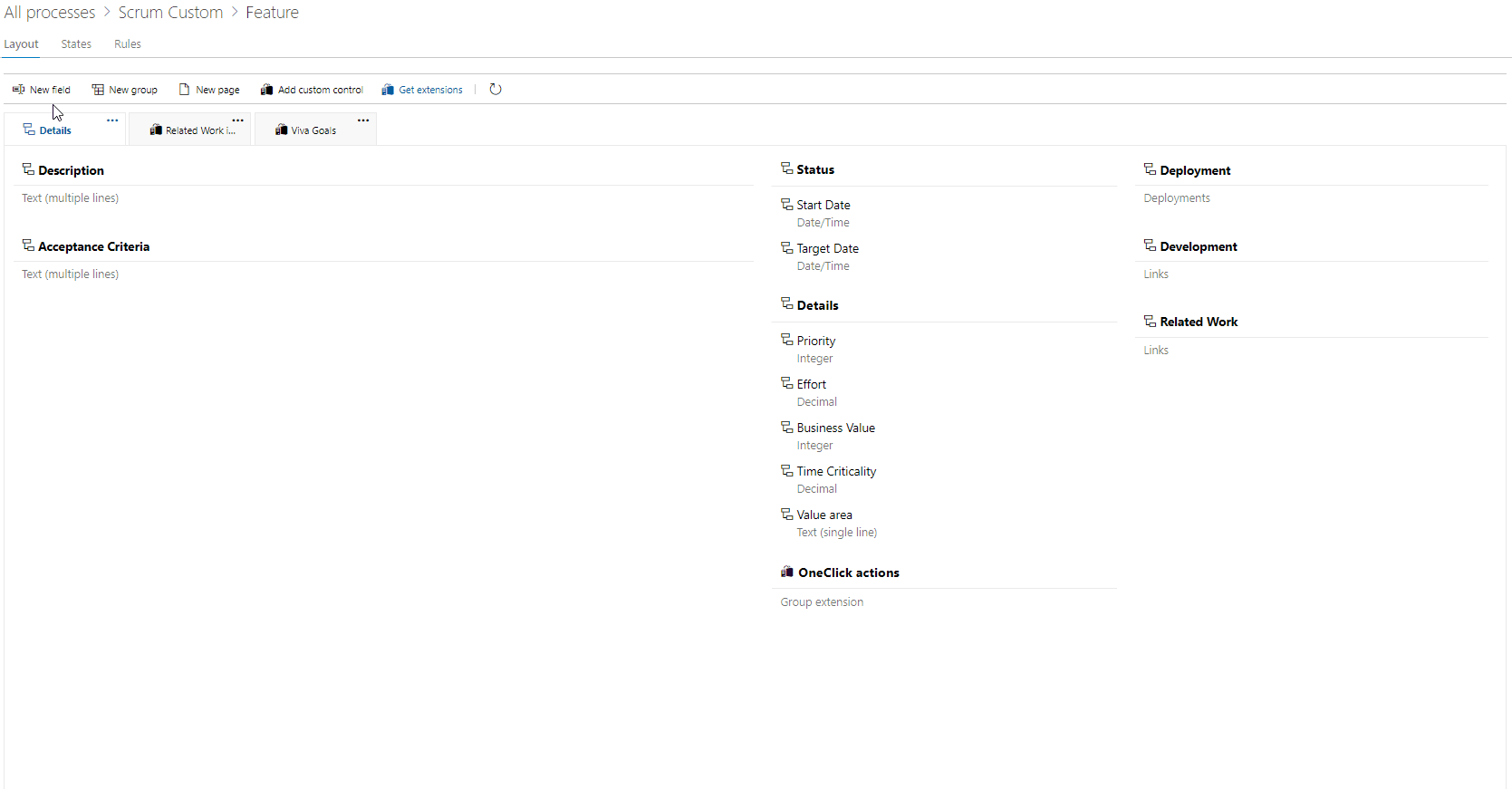Open the ellipsis menu on Details tab
The width and height of the screenshot is (1512, 789).
pyautogui.click(x=112, y=120)
